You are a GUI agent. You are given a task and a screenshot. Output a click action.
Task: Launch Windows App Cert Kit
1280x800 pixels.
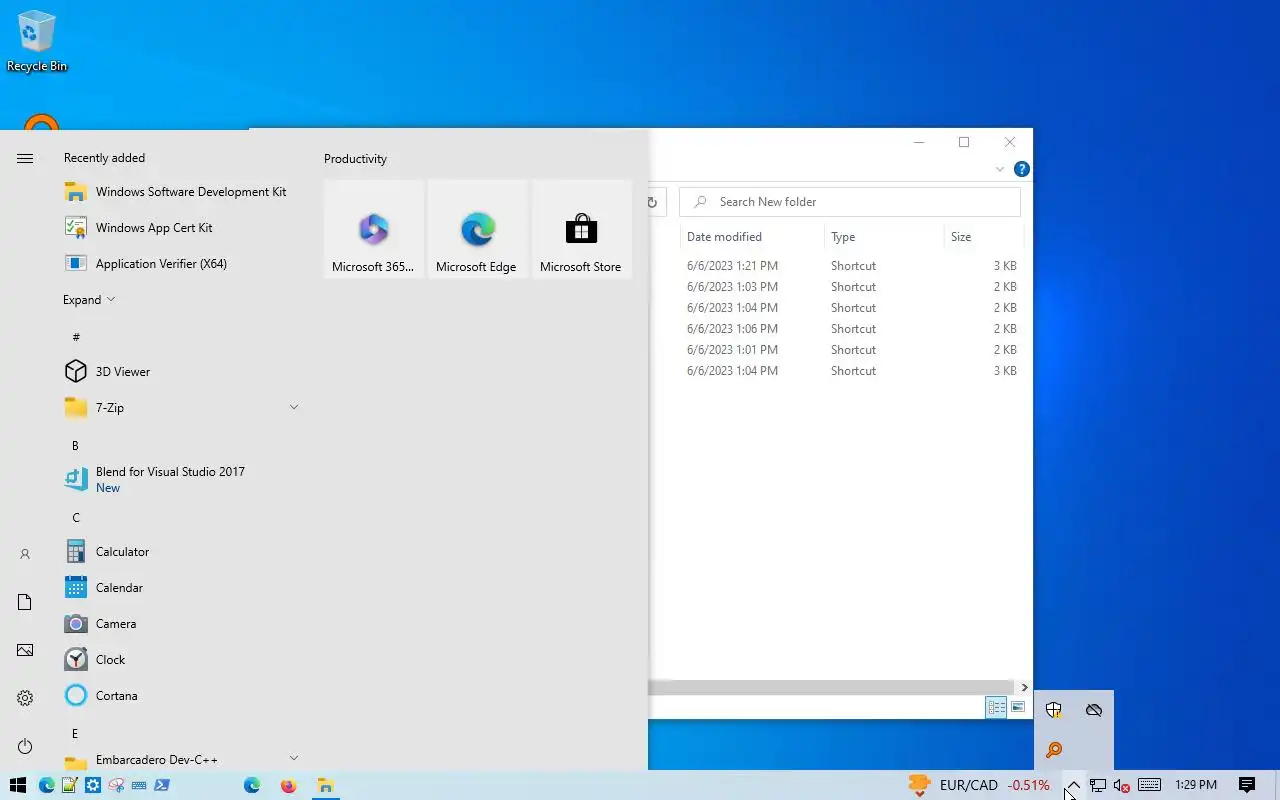(x=182, y=228)
